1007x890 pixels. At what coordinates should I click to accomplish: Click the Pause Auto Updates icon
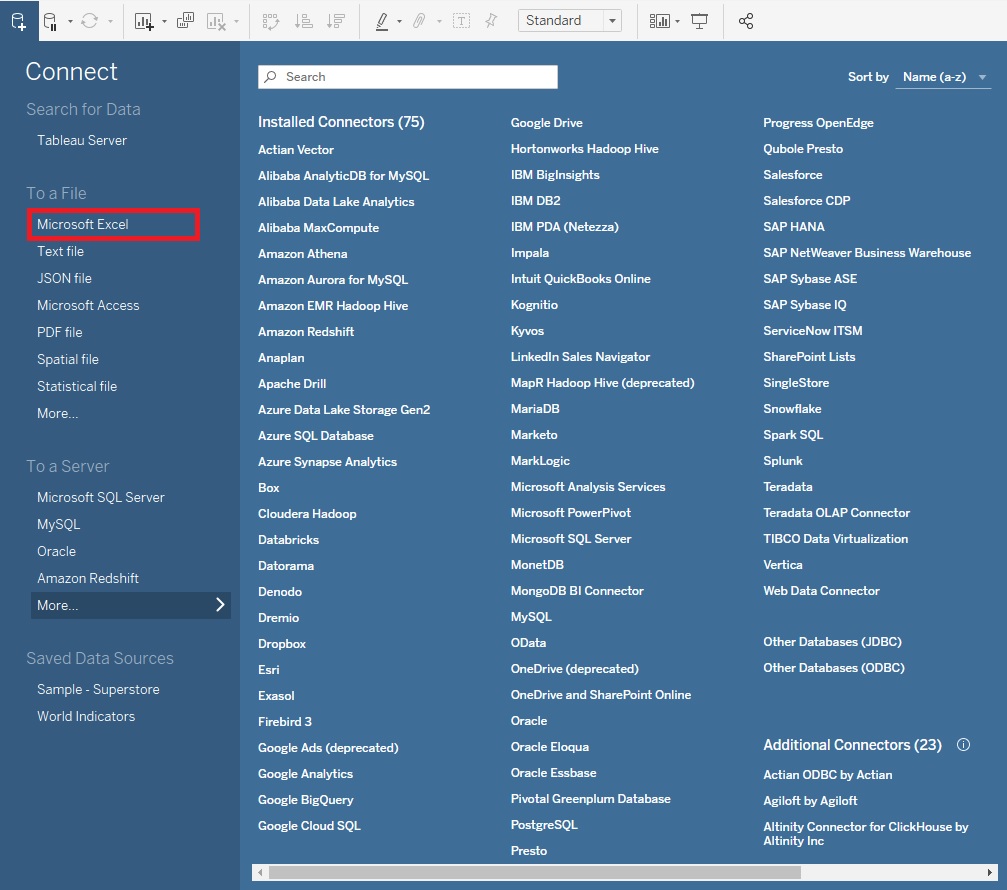pyautogui.click(x=50, y=21)
